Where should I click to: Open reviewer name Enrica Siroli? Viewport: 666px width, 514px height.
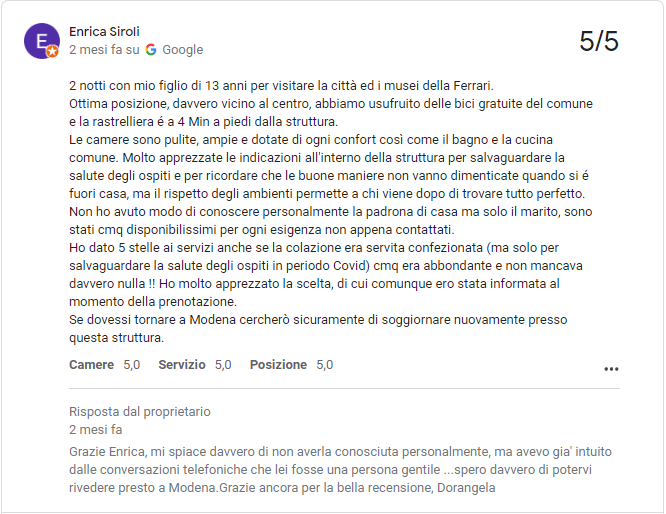[104, 31]
